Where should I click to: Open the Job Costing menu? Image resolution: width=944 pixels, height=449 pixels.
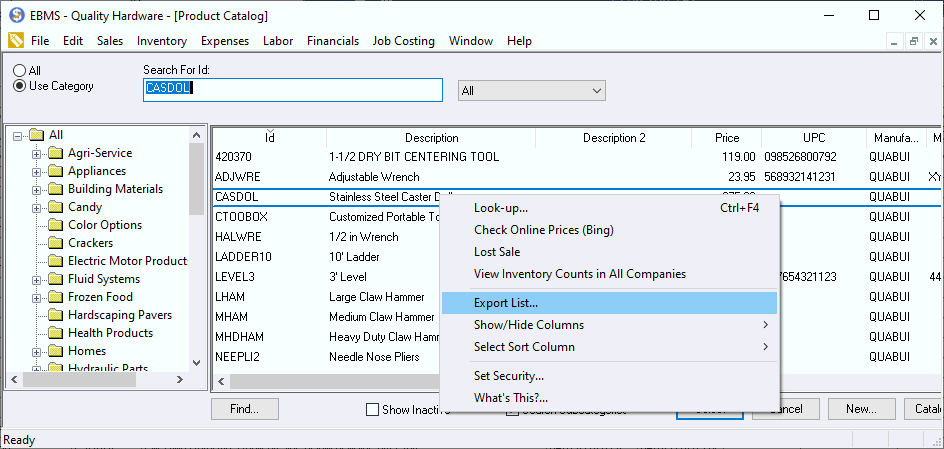(x=403, y=41)
